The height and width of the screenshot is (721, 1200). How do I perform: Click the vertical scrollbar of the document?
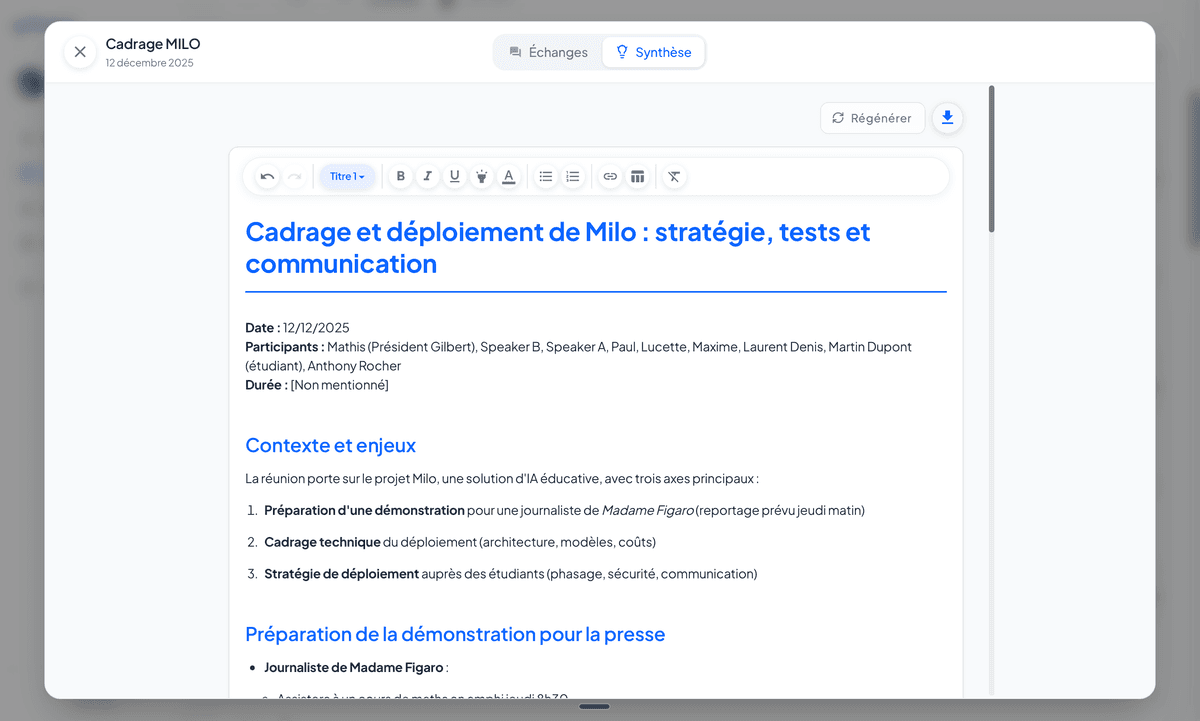point(991,160)
